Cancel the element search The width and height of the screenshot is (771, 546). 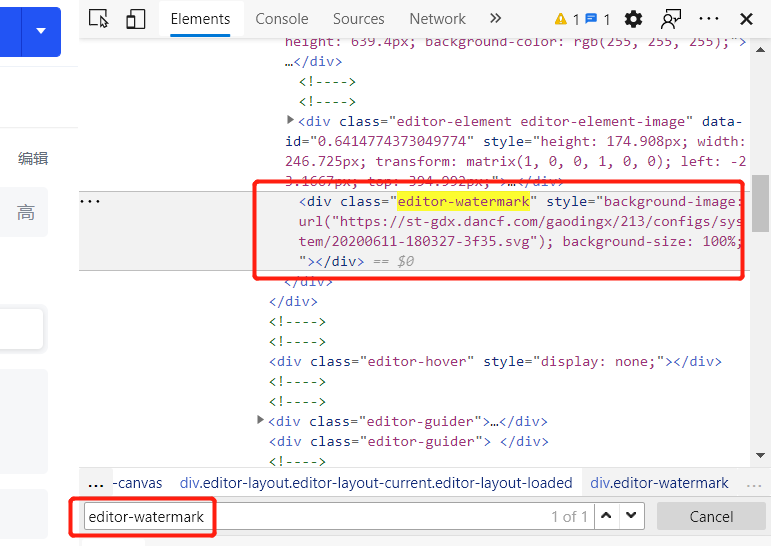(x=711, y=516)
